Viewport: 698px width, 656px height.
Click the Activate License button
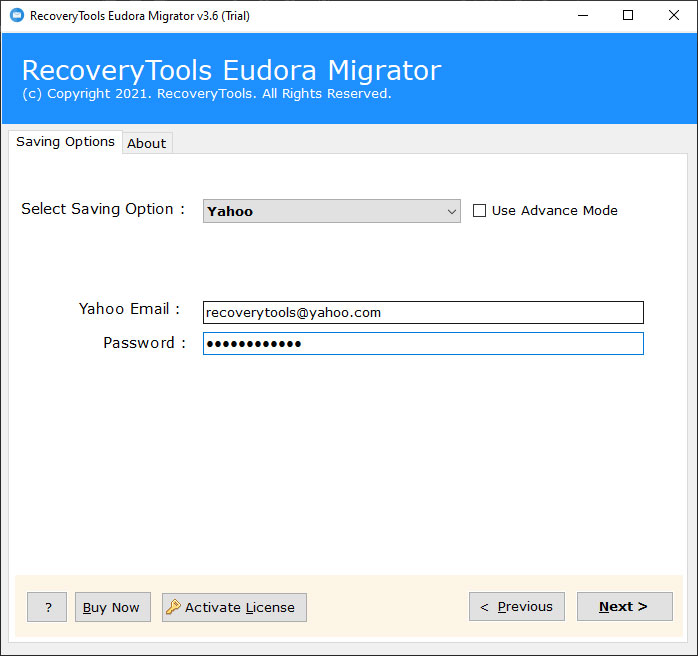[x=234, y=607]
